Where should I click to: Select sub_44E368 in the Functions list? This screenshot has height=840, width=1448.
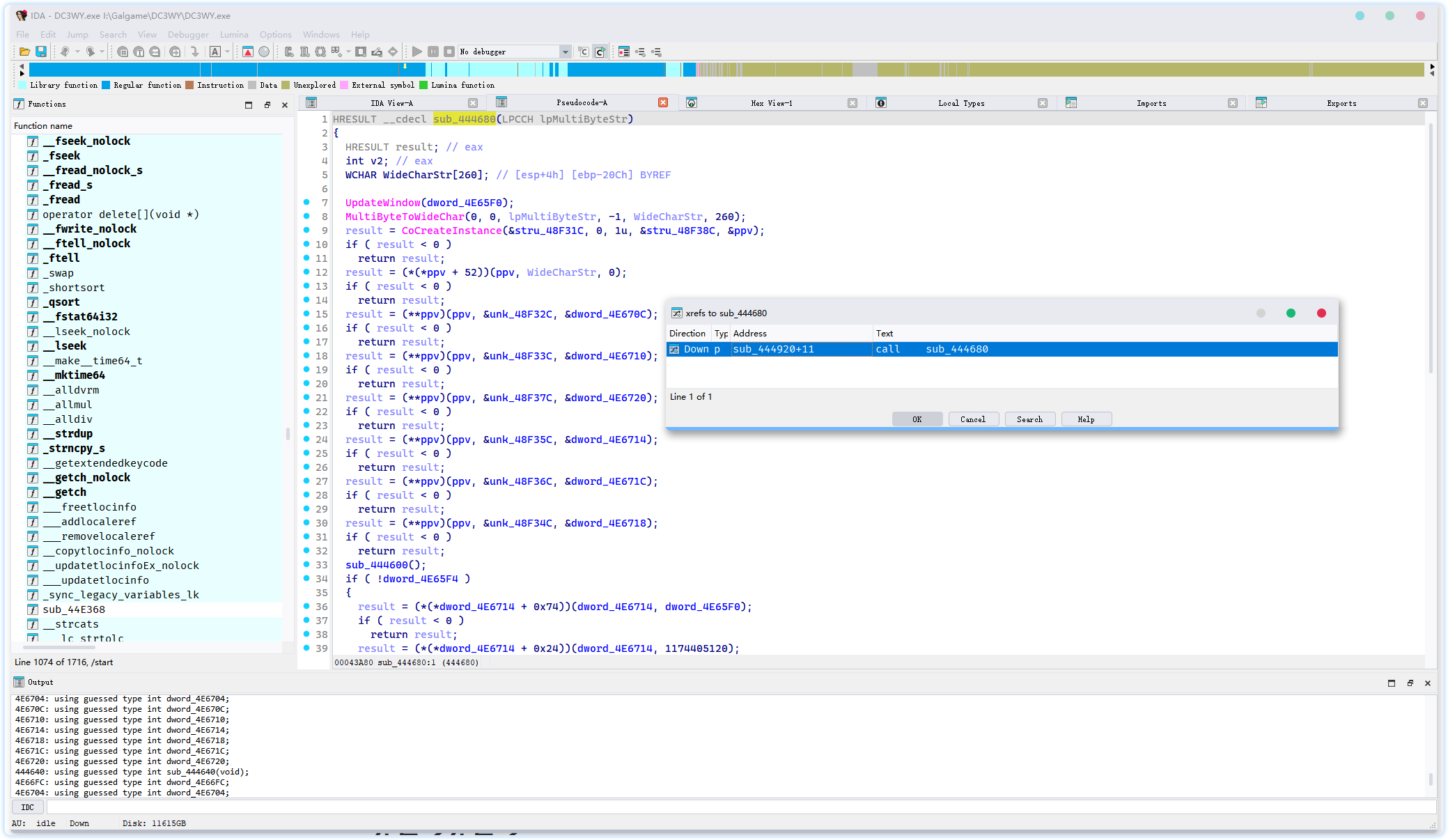[74, 609]
